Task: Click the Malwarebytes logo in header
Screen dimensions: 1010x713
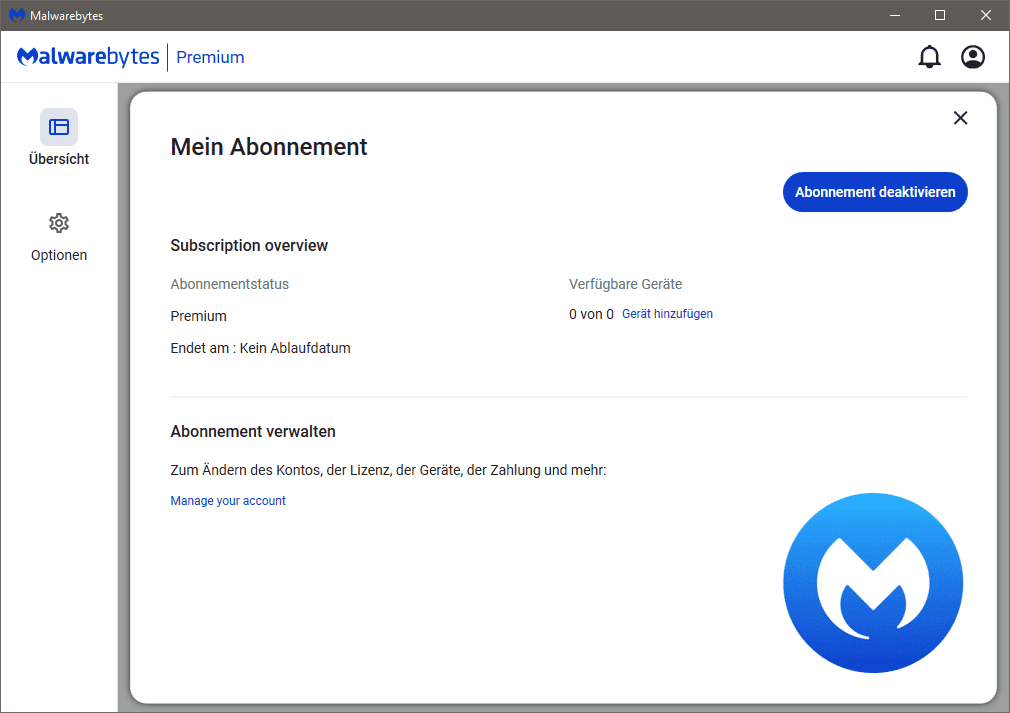Action: [x=88, y=57]
